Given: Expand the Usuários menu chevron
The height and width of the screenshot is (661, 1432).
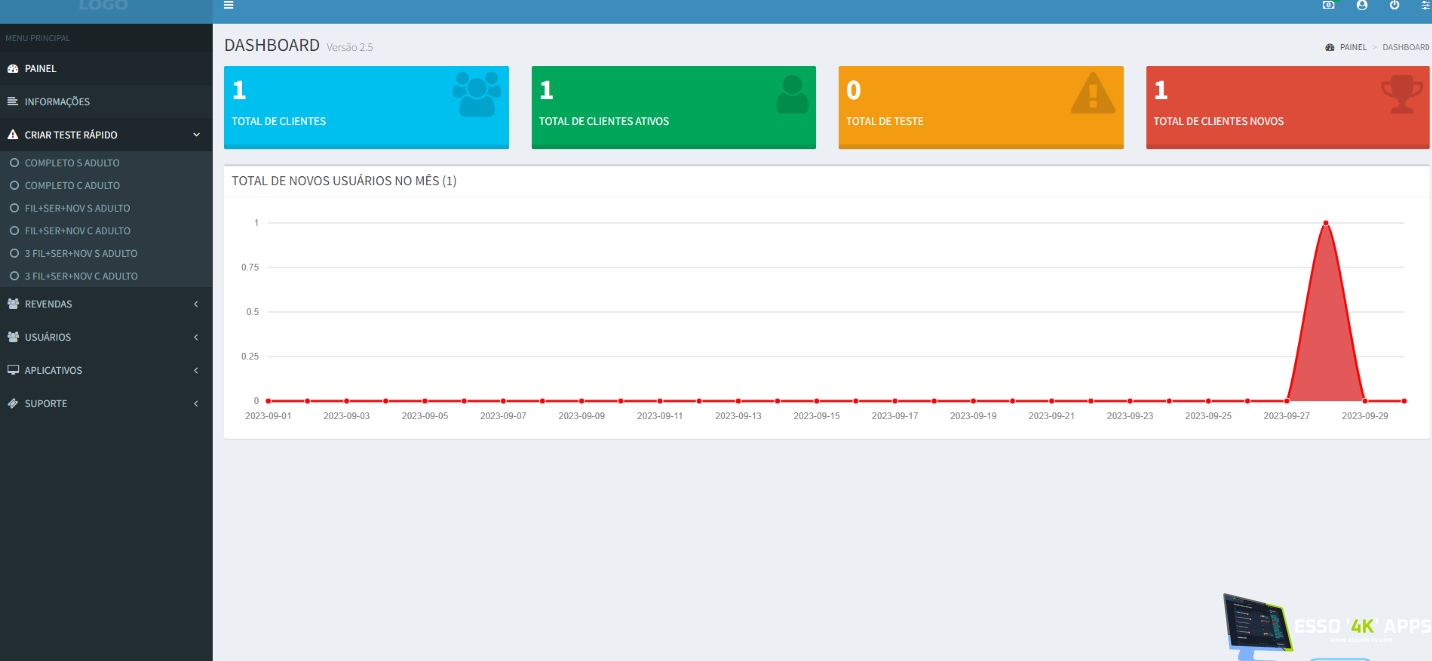Looking at the screenshot, I should (196, 338).
